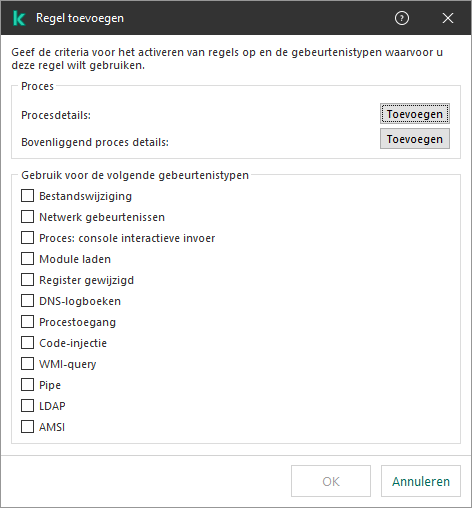472x508 pixels.
Task: Select the Module laden checkbox
Action: pos(27,259)
